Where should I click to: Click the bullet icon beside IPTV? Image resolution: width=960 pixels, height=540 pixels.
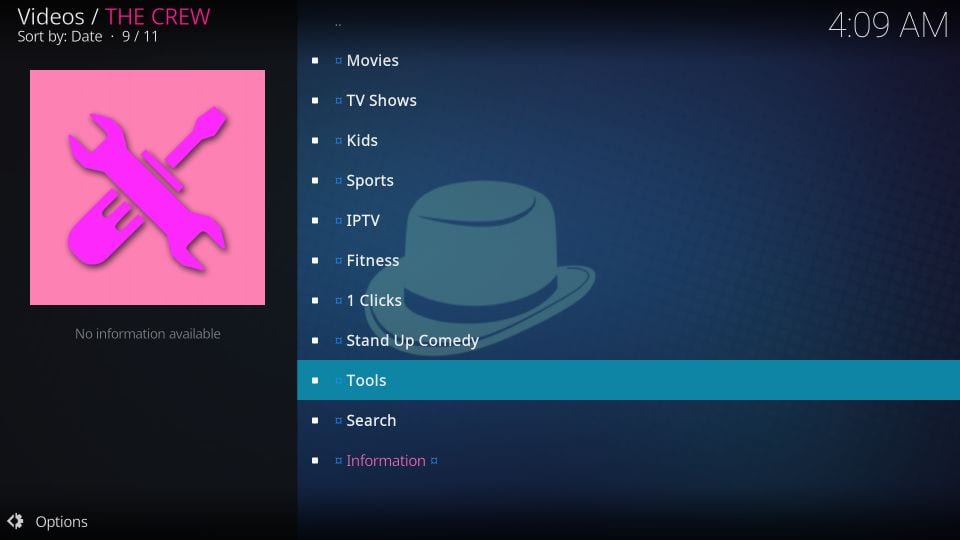(315, 220)
